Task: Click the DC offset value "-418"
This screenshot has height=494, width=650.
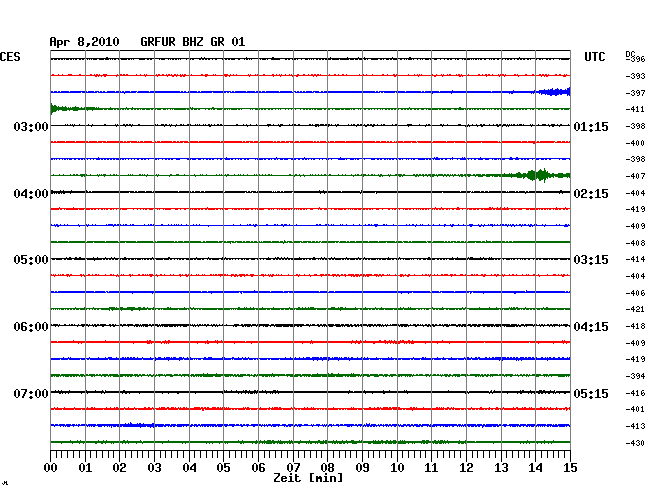Action: (635, 326)
